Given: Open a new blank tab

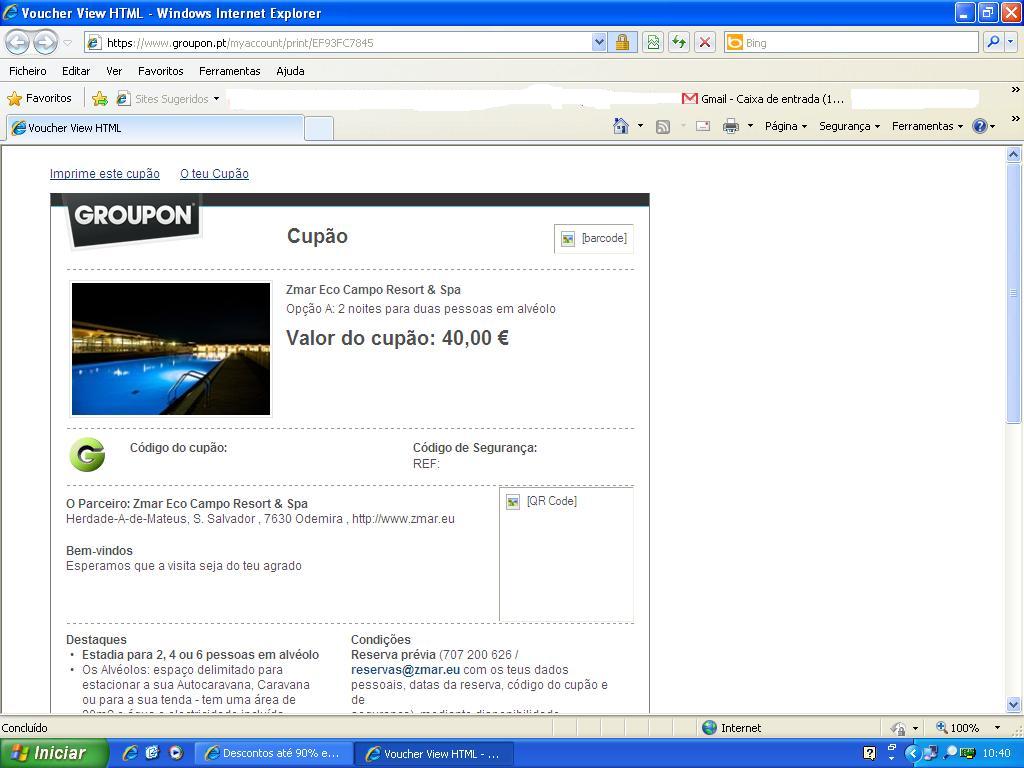Looking at the screenshot, I should click(x=319, y=129).
